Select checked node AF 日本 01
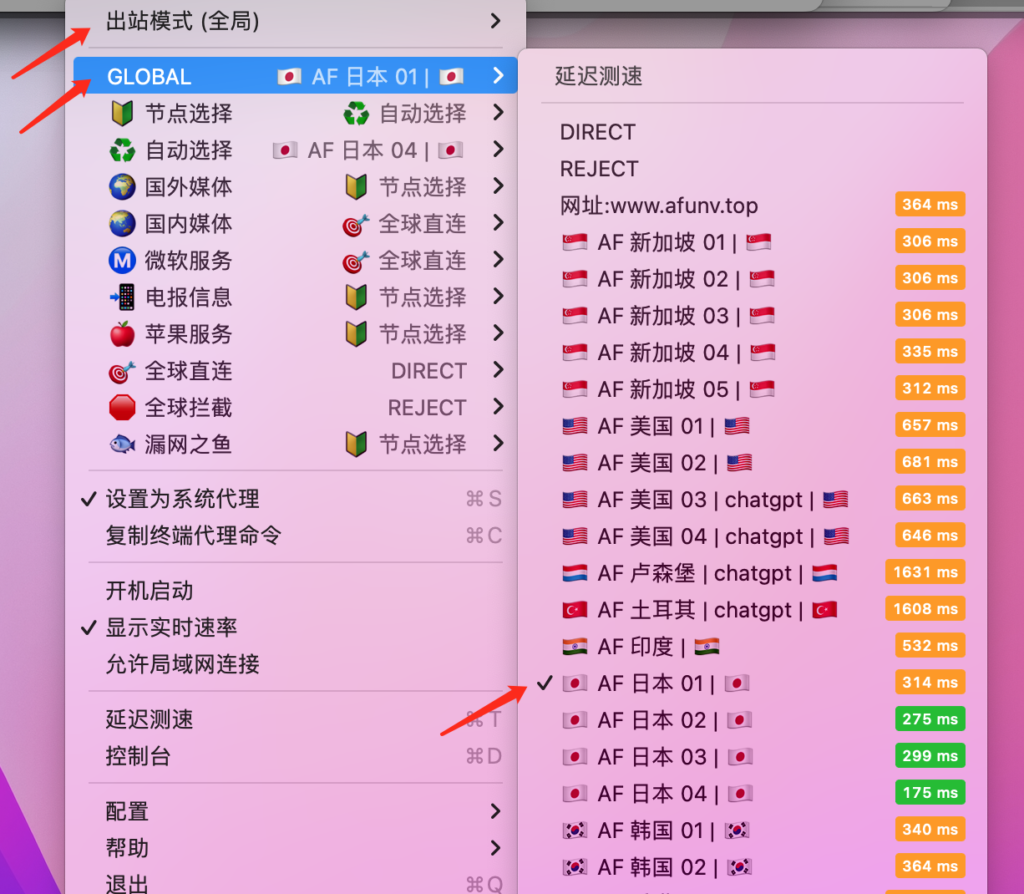 [752, 683]
